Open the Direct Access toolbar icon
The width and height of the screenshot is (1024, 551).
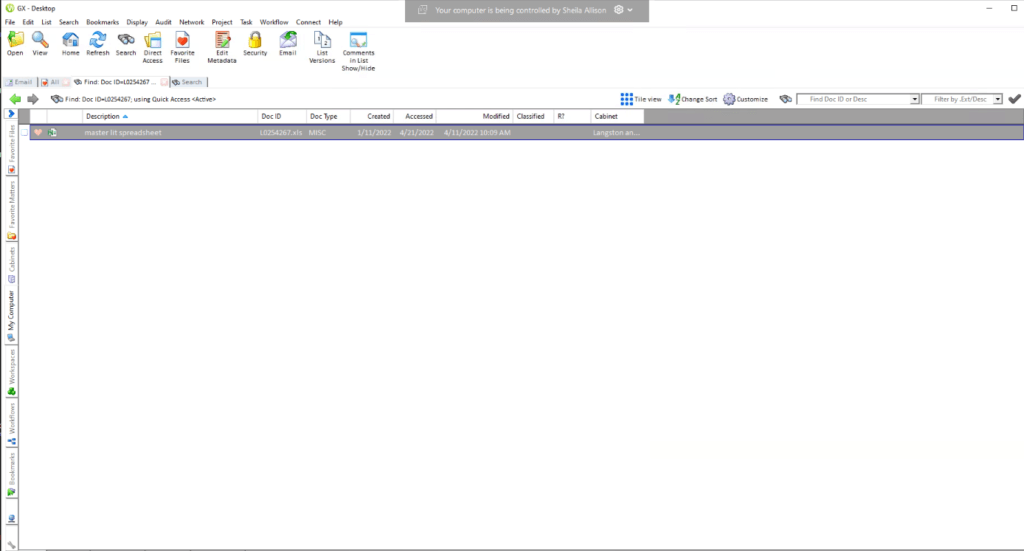pos(152,48)
